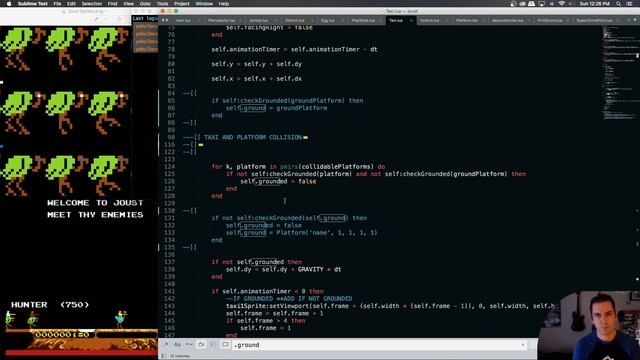Click the side bar toggle icon in status bar

(164, 356)
